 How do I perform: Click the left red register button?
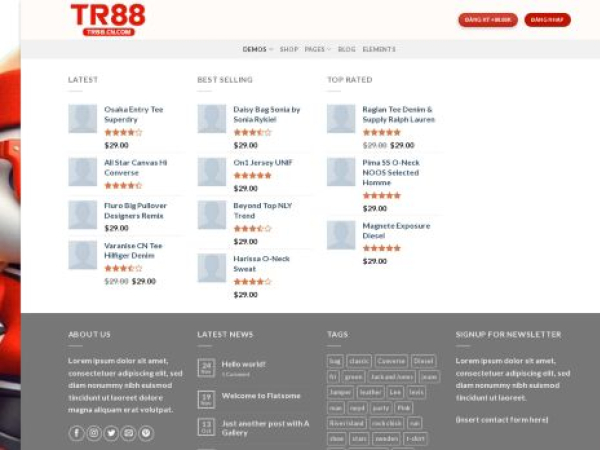click(488, 20)
